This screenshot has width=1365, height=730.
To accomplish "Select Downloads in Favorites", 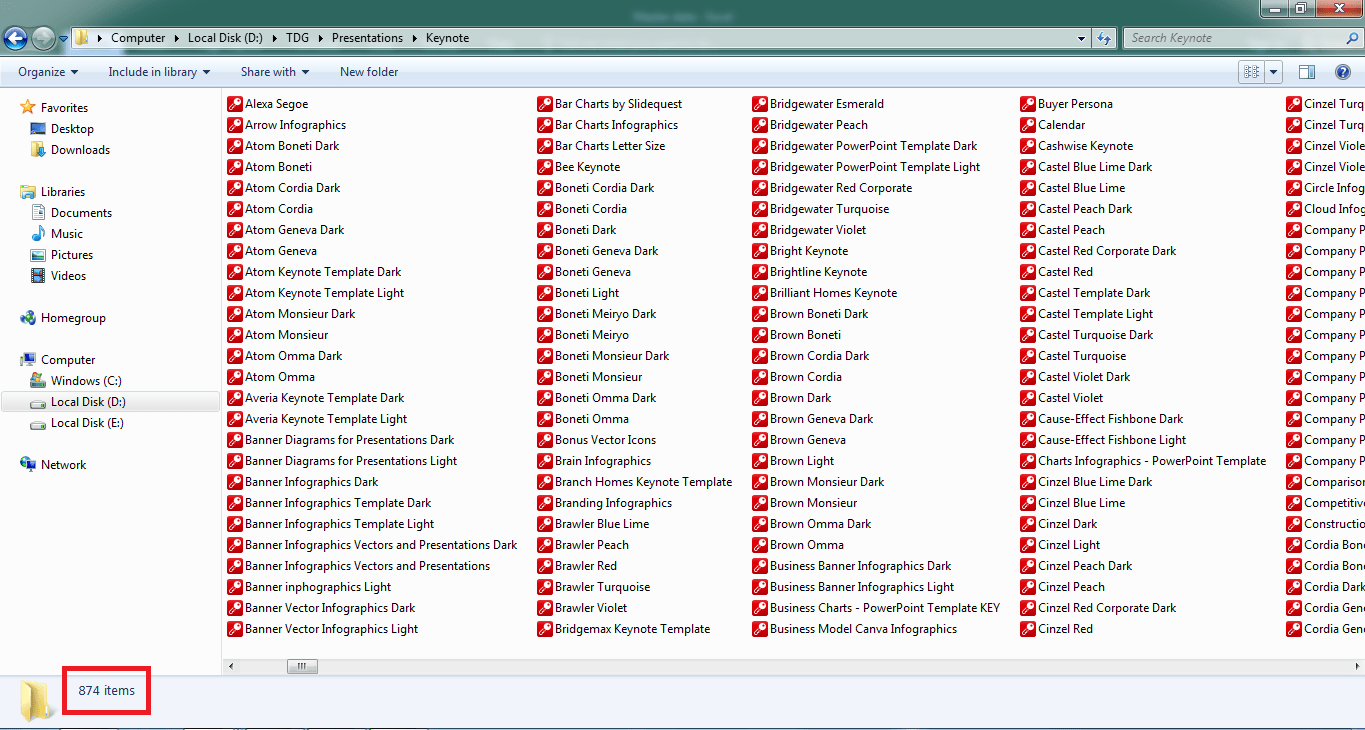I will click(80, 150).
